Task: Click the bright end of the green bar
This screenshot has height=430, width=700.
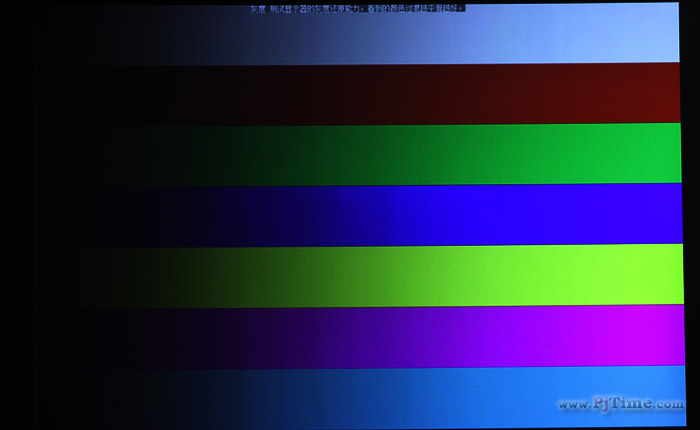Action: pyautogui.click(x=650, y=154)
